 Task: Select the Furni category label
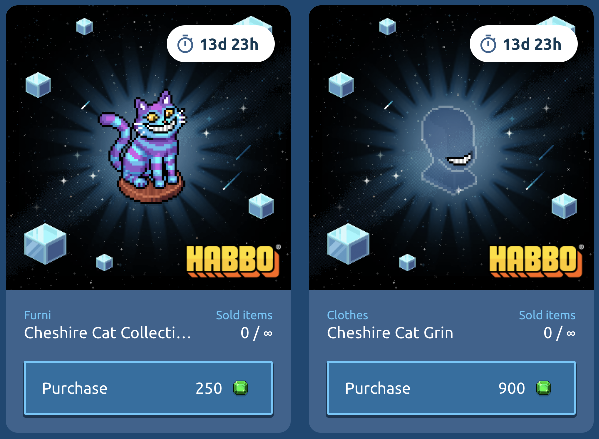coord(37,315)
